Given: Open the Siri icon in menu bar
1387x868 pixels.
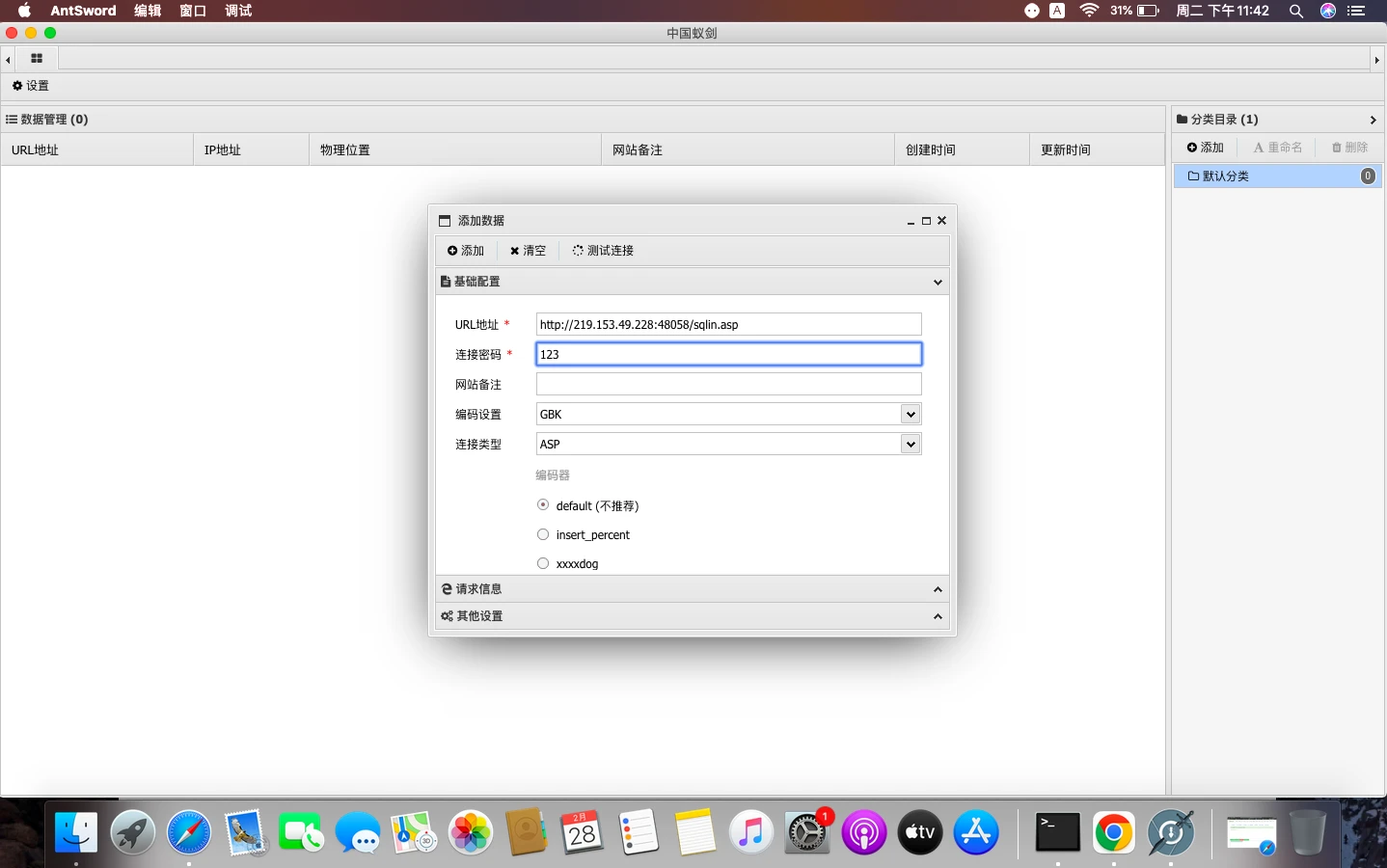Looking at the screenshot, I should tap(1328, 11).
